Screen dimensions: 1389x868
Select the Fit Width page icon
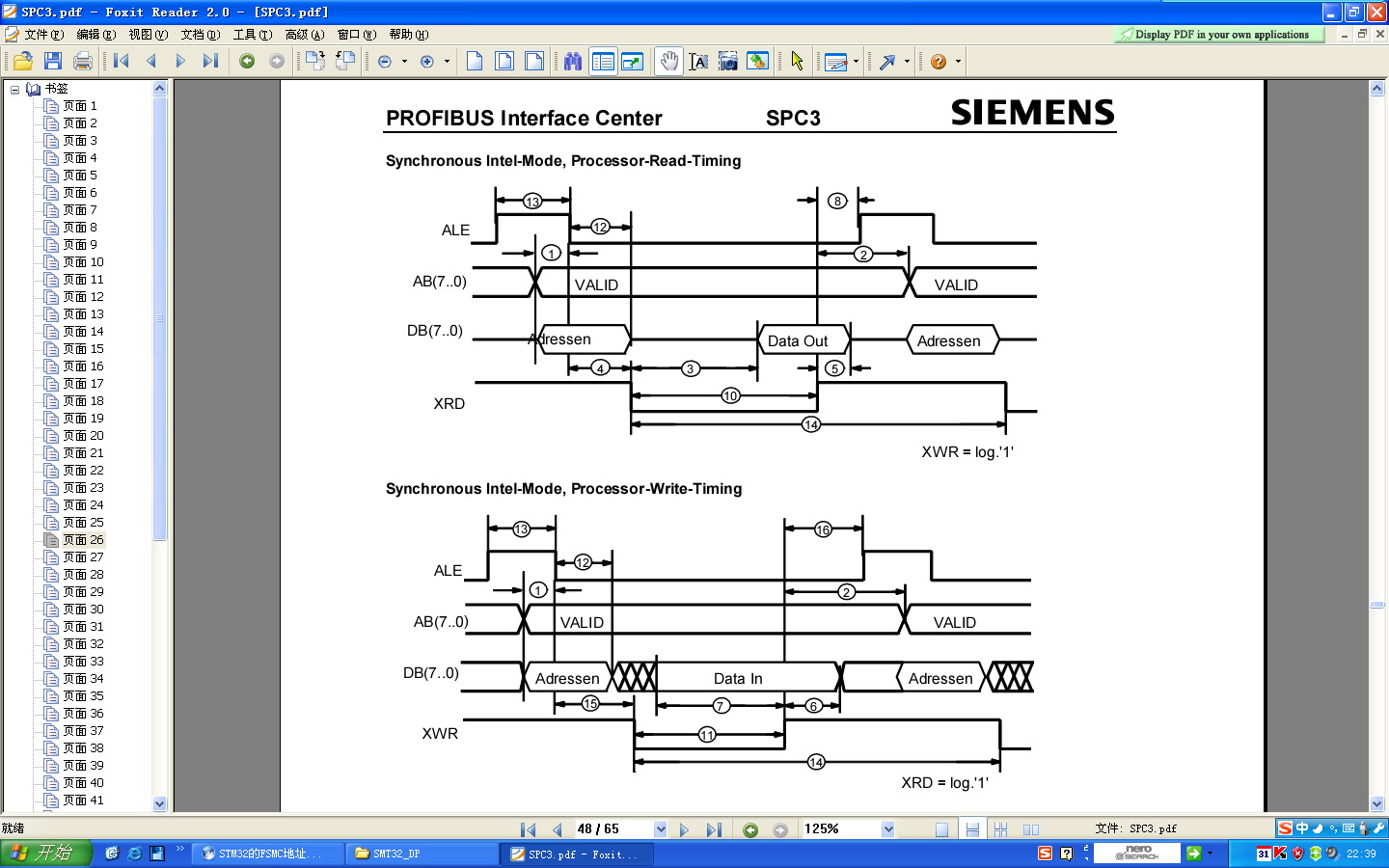tap(534, 61)
